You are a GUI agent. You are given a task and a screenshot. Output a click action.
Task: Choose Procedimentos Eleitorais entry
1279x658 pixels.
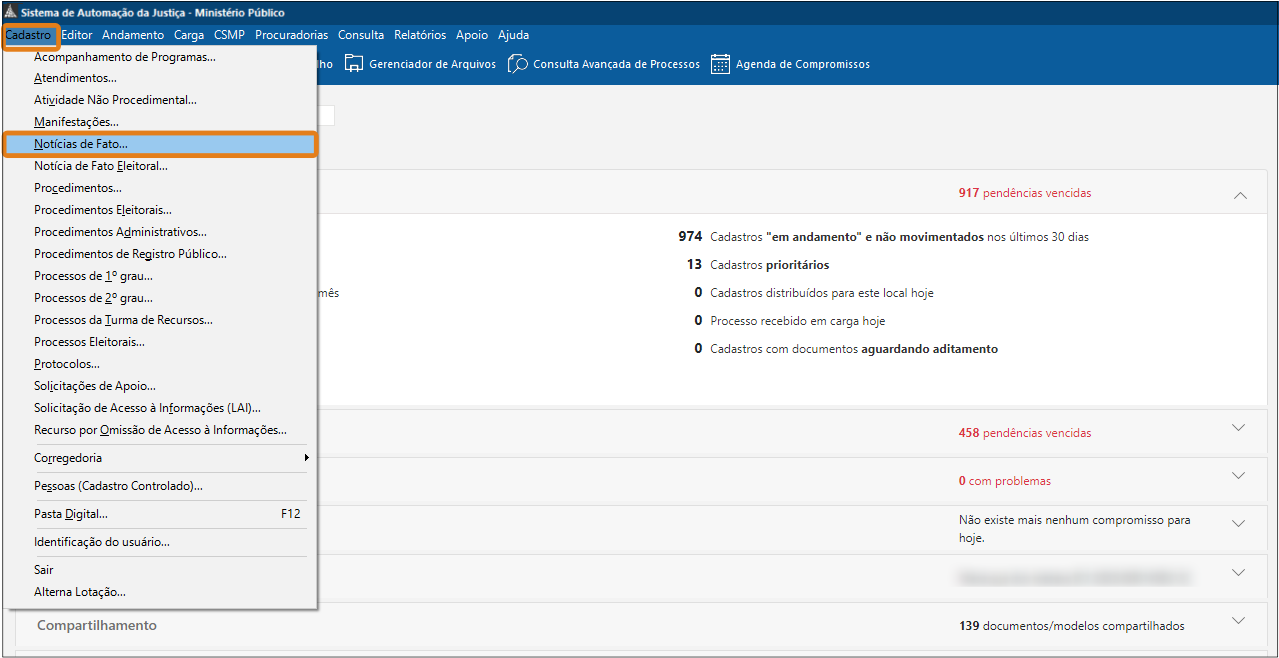(x=160, y=210)
